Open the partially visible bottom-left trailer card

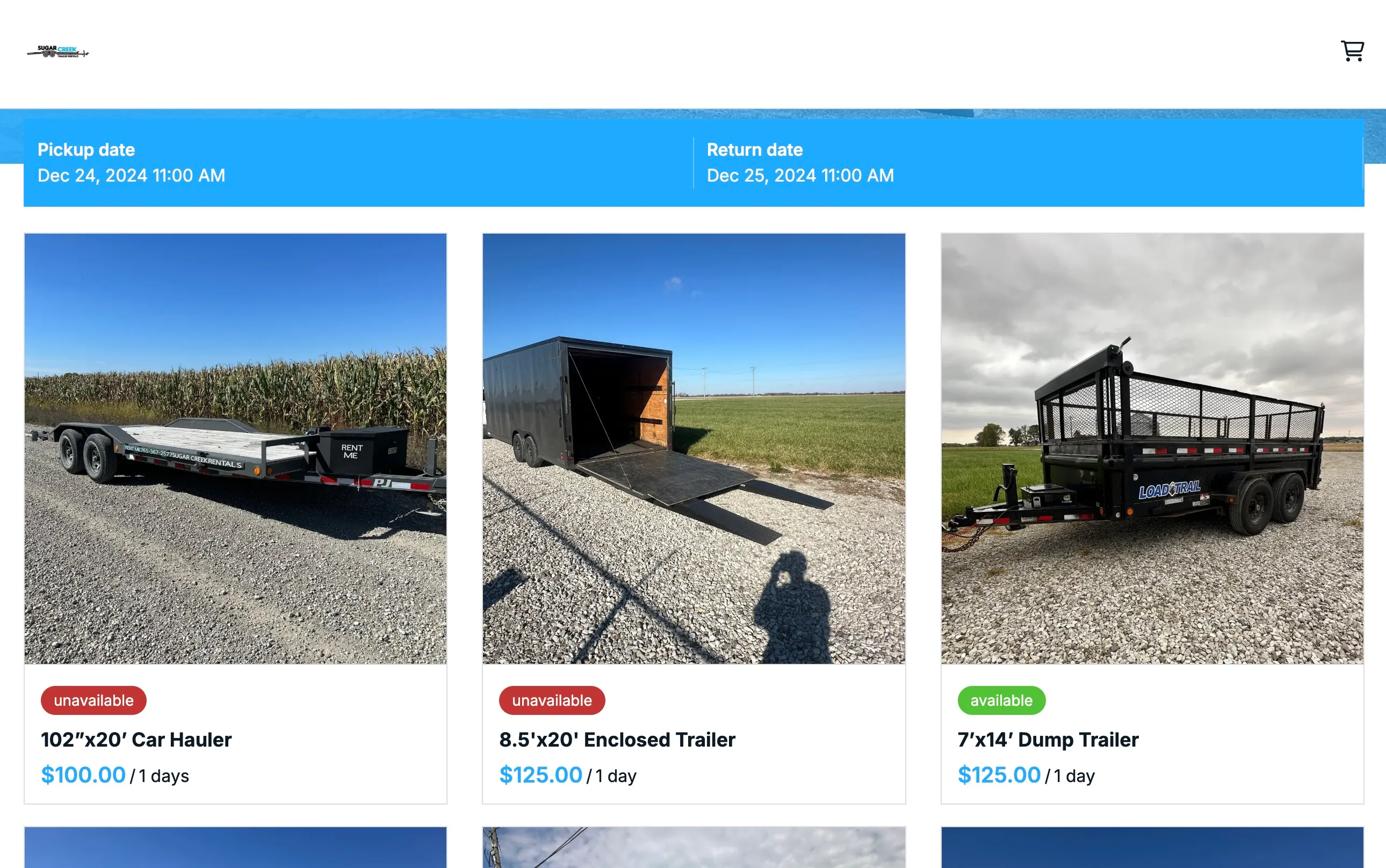pos(235,848)
